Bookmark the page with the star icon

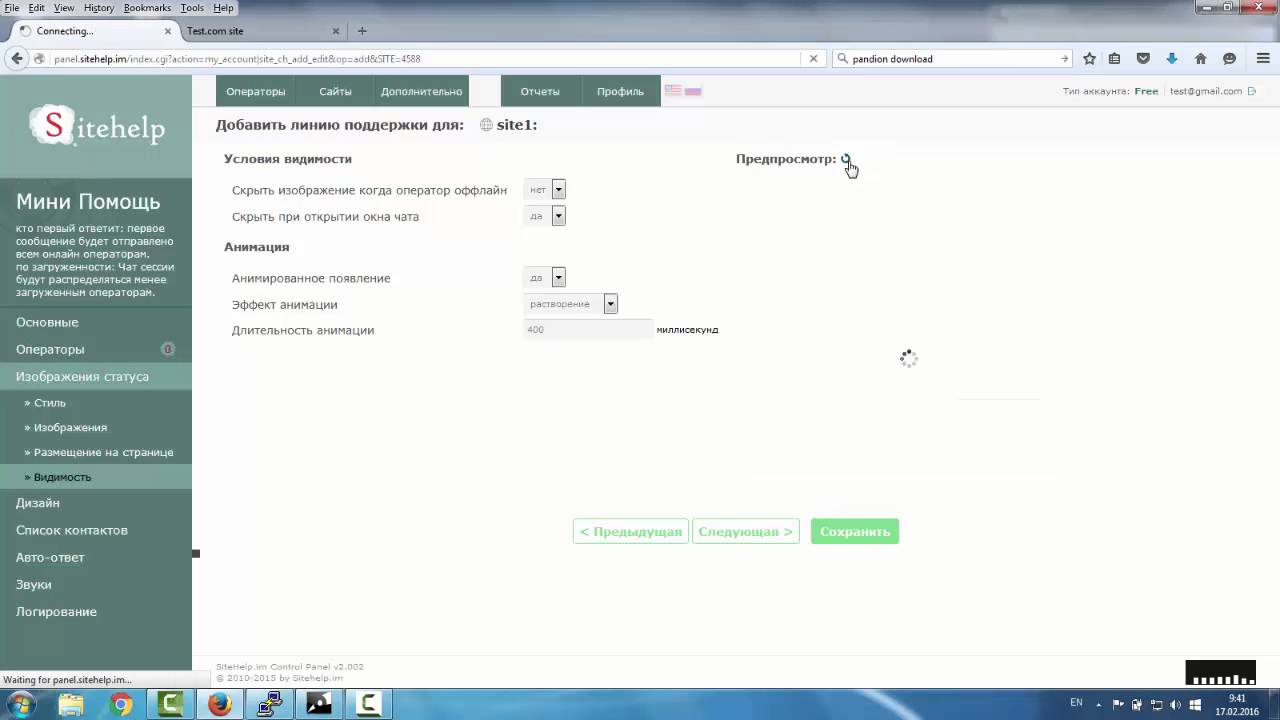[x=1087, y=58]
